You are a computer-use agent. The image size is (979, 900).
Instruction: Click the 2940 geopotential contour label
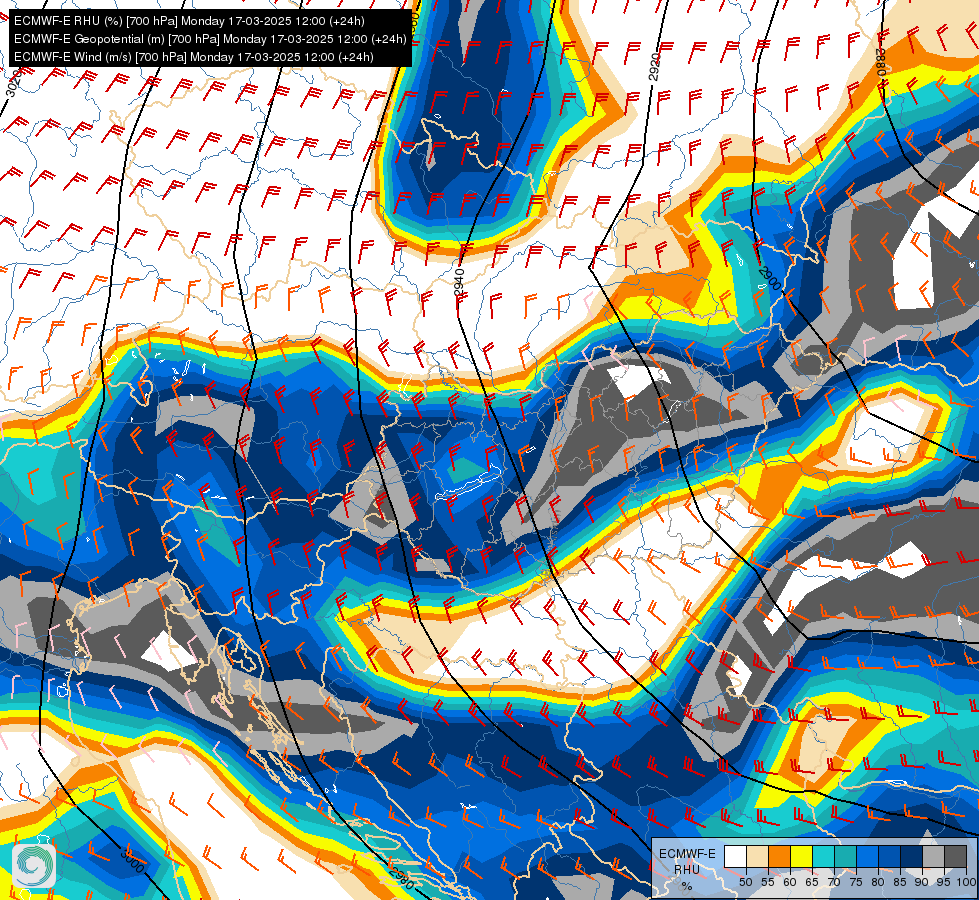click(x=460, y=282)
